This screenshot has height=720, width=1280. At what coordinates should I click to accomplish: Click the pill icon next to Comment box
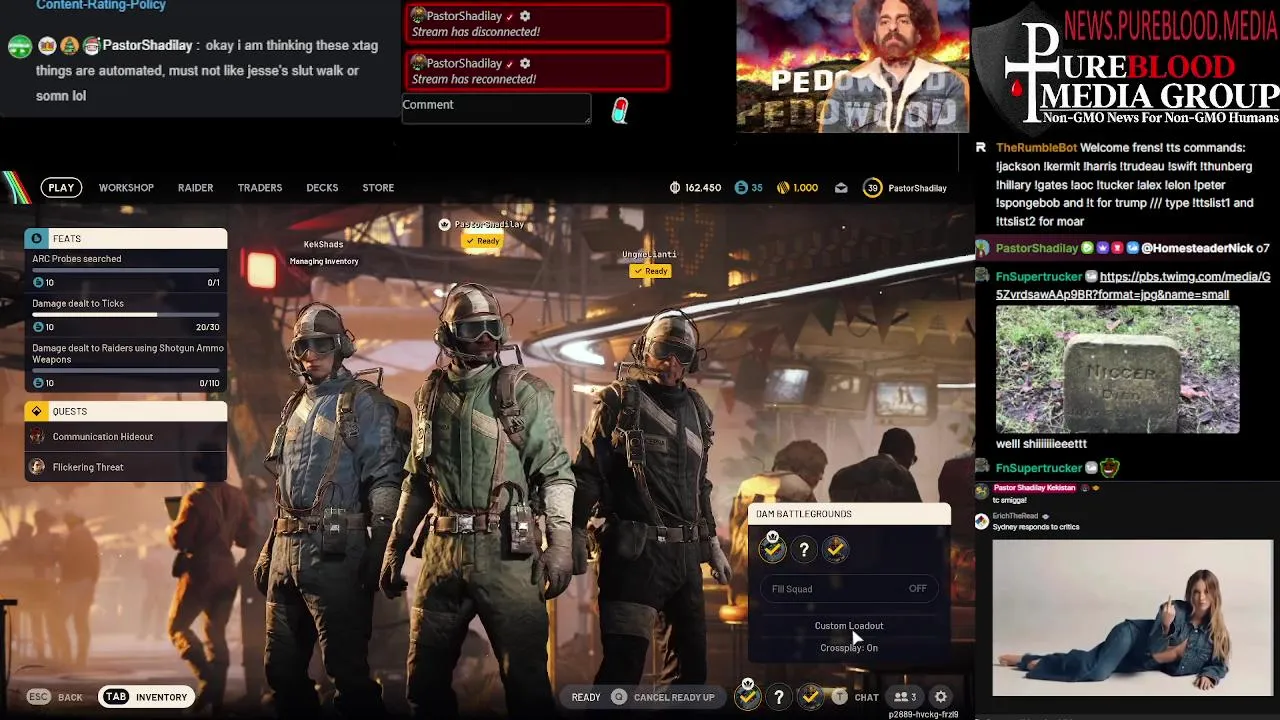[x=620, y=110]
